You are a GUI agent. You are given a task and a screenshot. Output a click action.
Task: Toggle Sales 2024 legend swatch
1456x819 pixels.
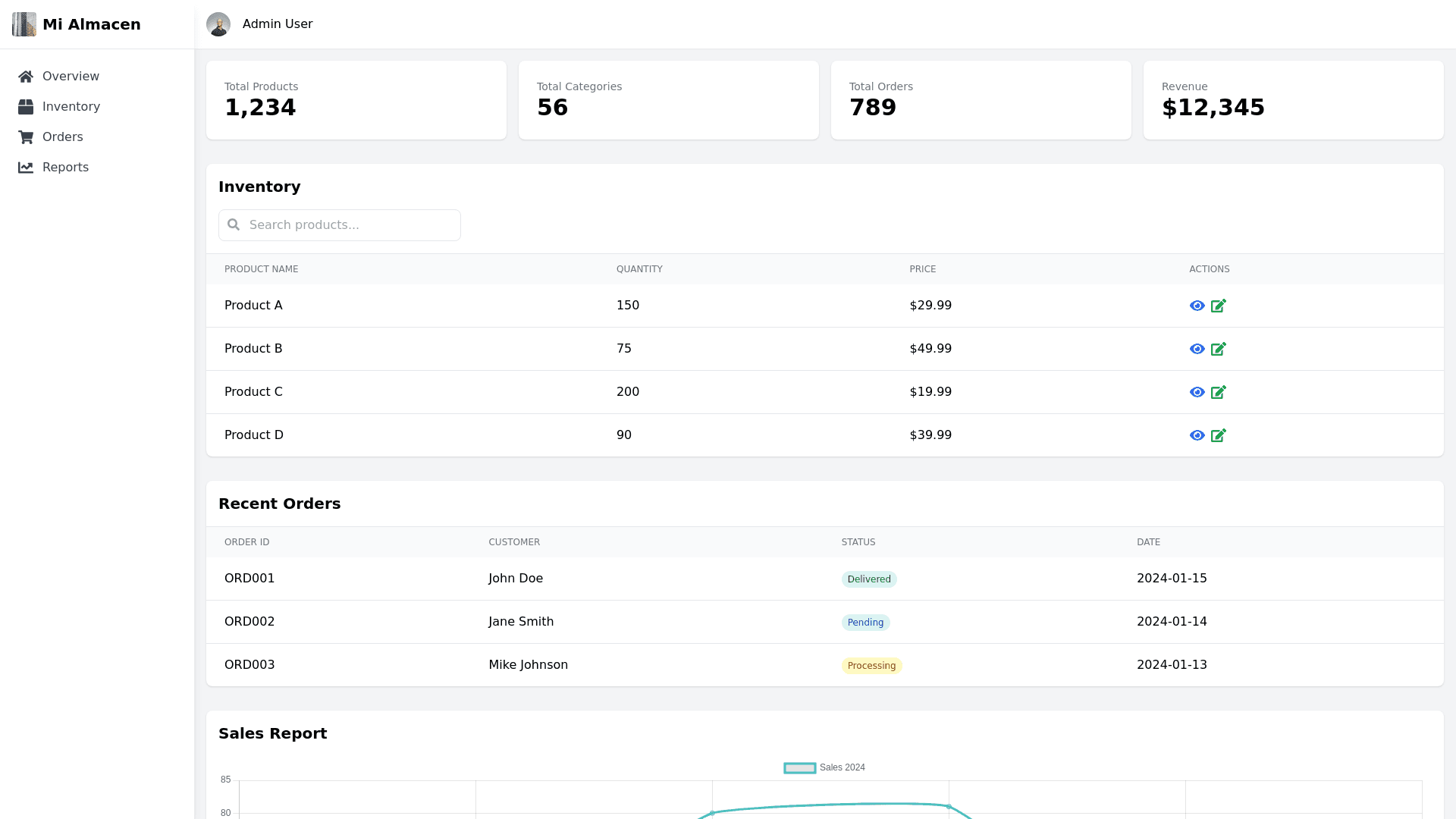(x=799, y=768)
